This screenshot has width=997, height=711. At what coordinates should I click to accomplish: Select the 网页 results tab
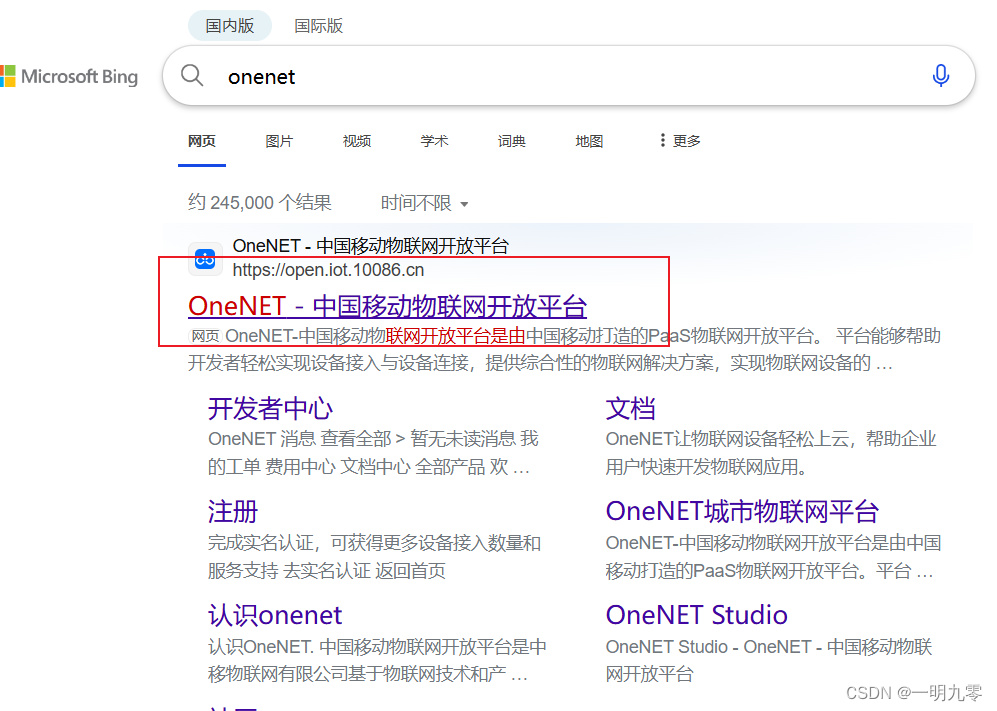[202, 141]
